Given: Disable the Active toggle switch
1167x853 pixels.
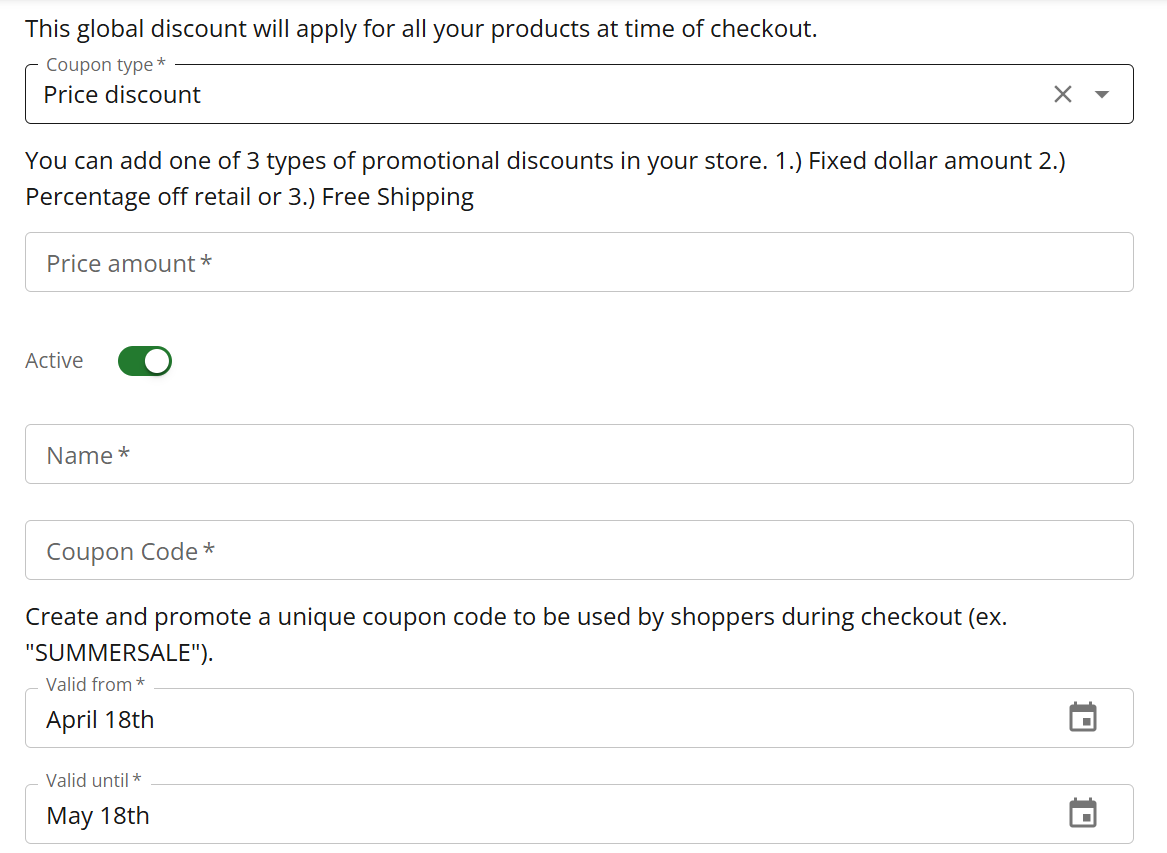Looking at the screenshot, I should tap(145, 361).
